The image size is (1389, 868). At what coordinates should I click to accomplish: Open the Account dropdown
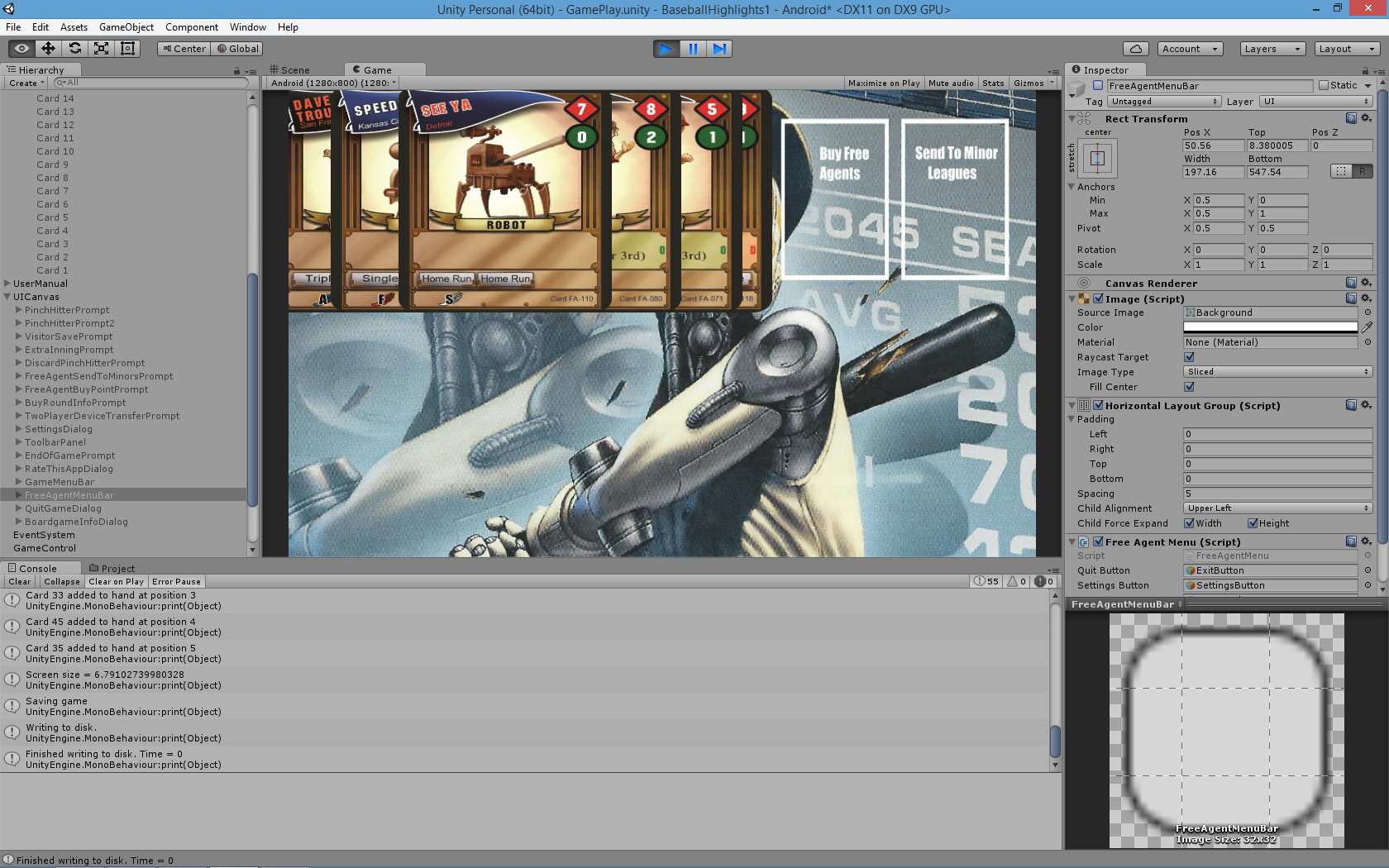pos(1190,49)
